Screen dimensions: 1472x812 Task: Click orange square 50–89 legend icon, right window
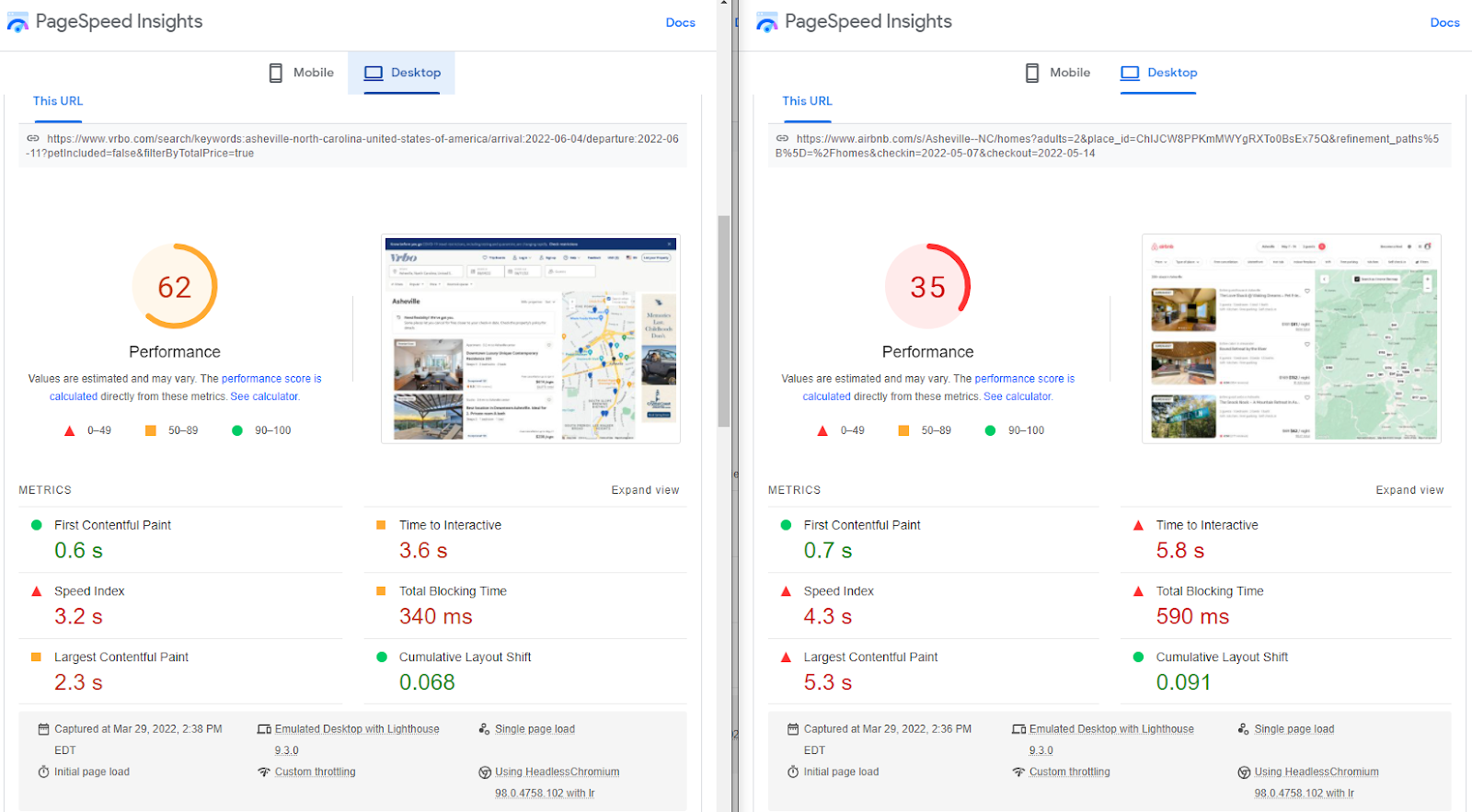tap(903, 430)
